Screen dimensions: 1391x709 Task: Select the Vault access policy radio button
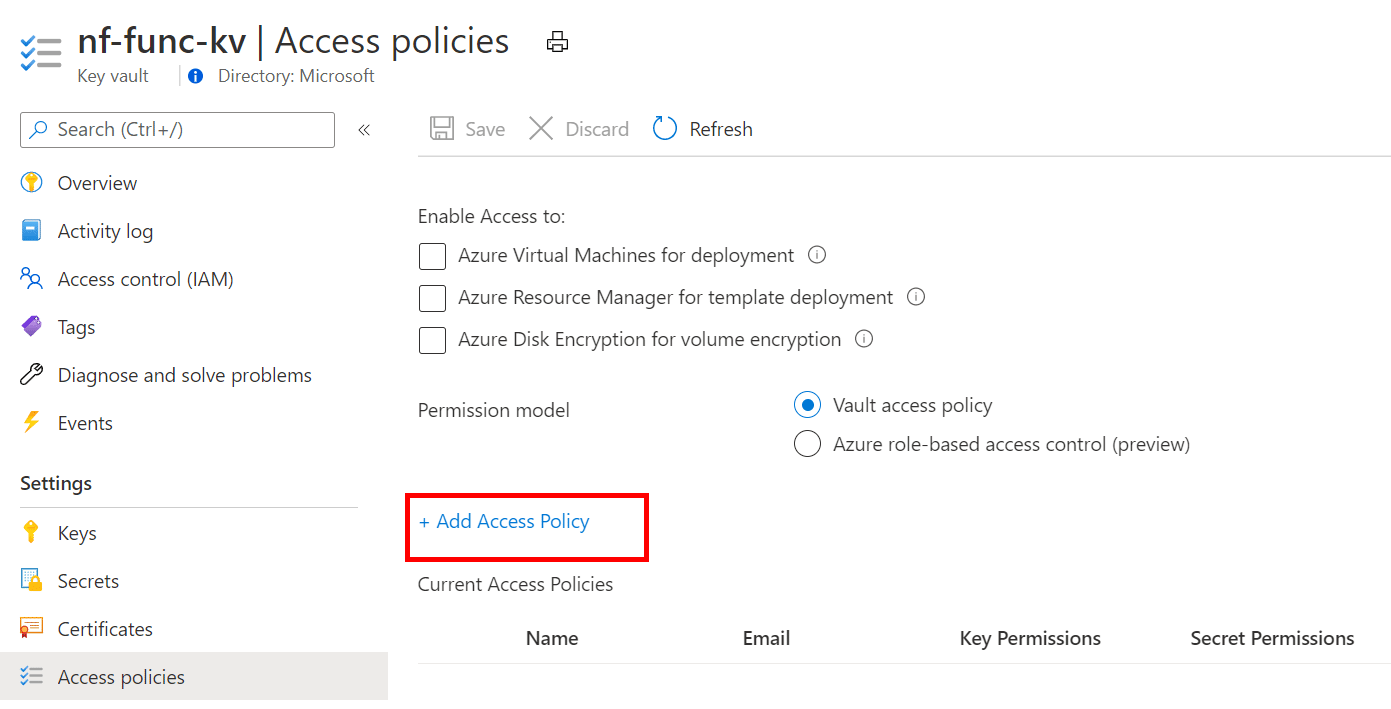(x=807, y=405)
